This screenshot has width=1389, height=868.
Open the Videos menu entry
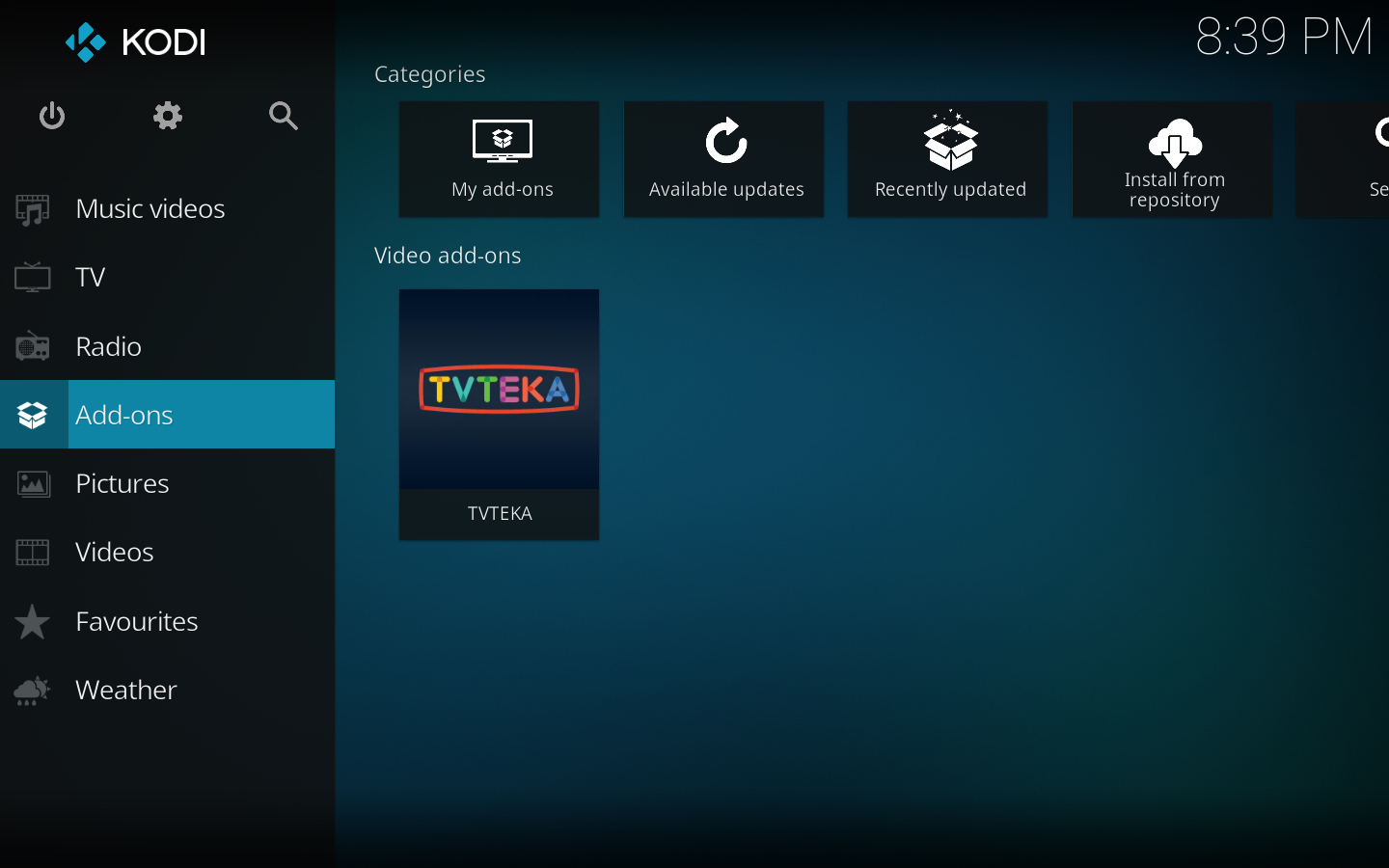[x=115, y=553]
